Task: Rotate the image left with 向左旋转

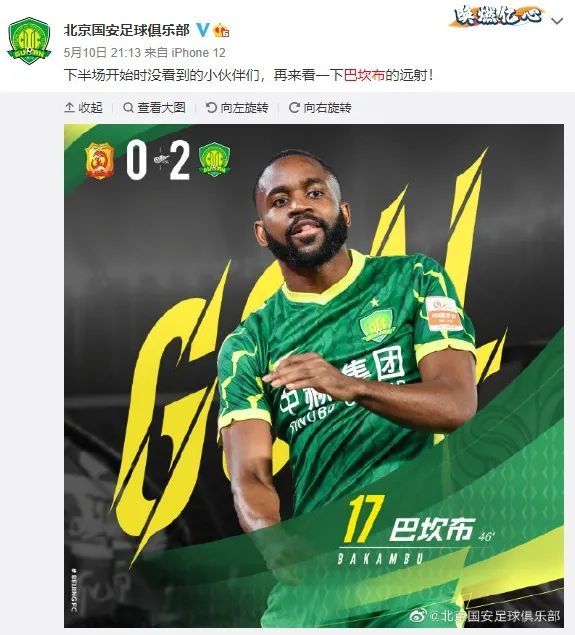Action: (x=237, y=107)
